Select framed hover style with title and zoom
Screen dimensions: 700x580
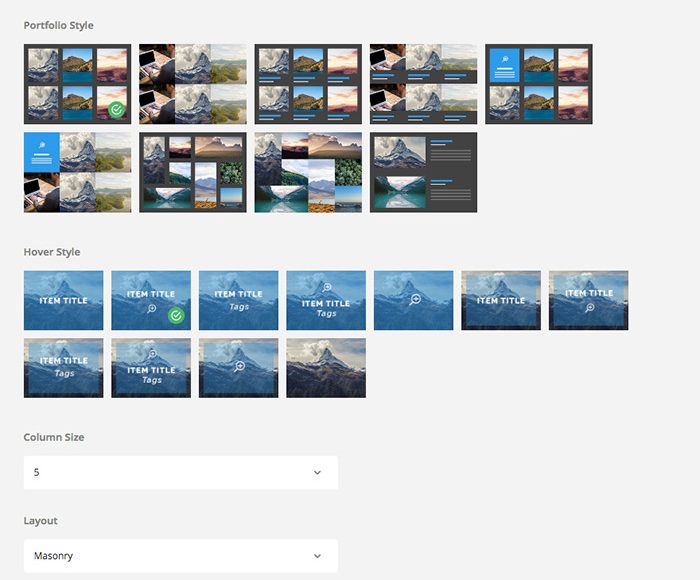(x=588, y=300)
